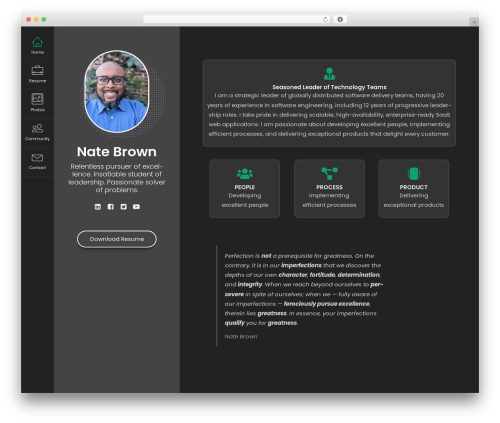Click the Perfection is not a prerequisite quote

point(303,289)
